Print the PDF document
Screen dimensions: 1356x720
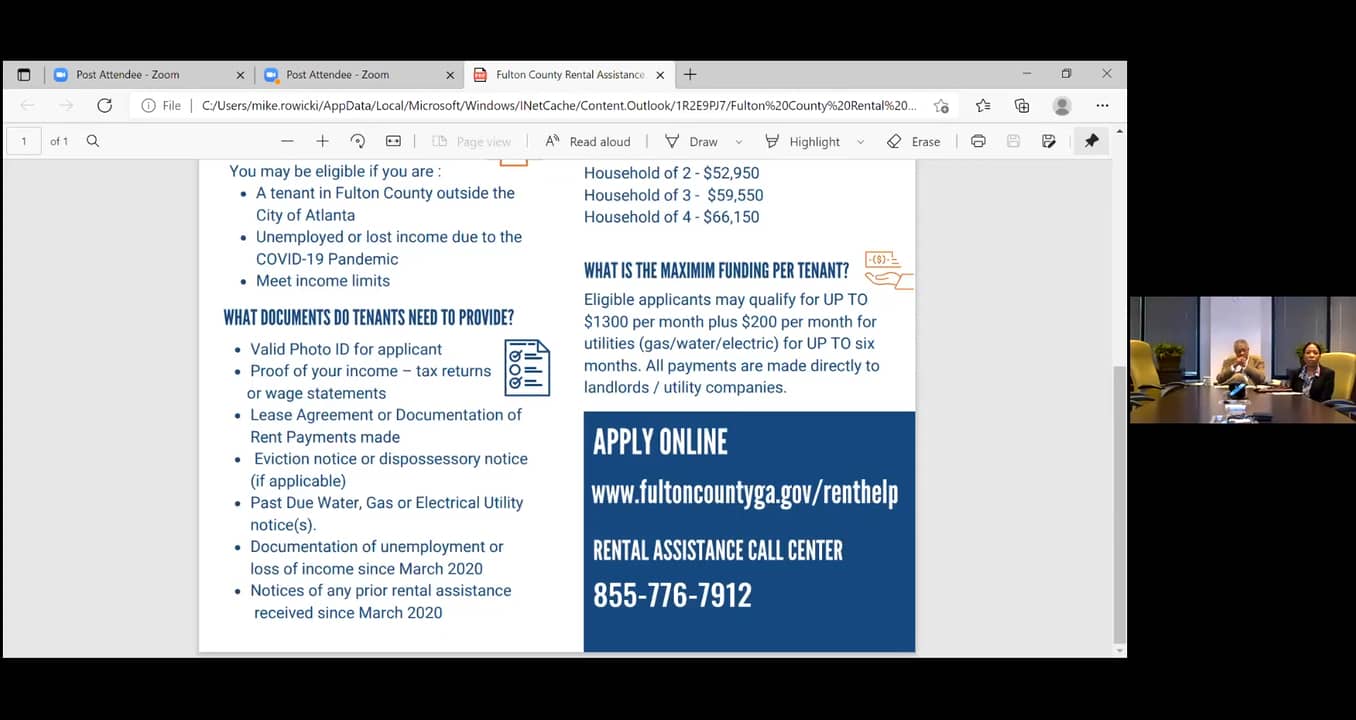pos(978,141)
